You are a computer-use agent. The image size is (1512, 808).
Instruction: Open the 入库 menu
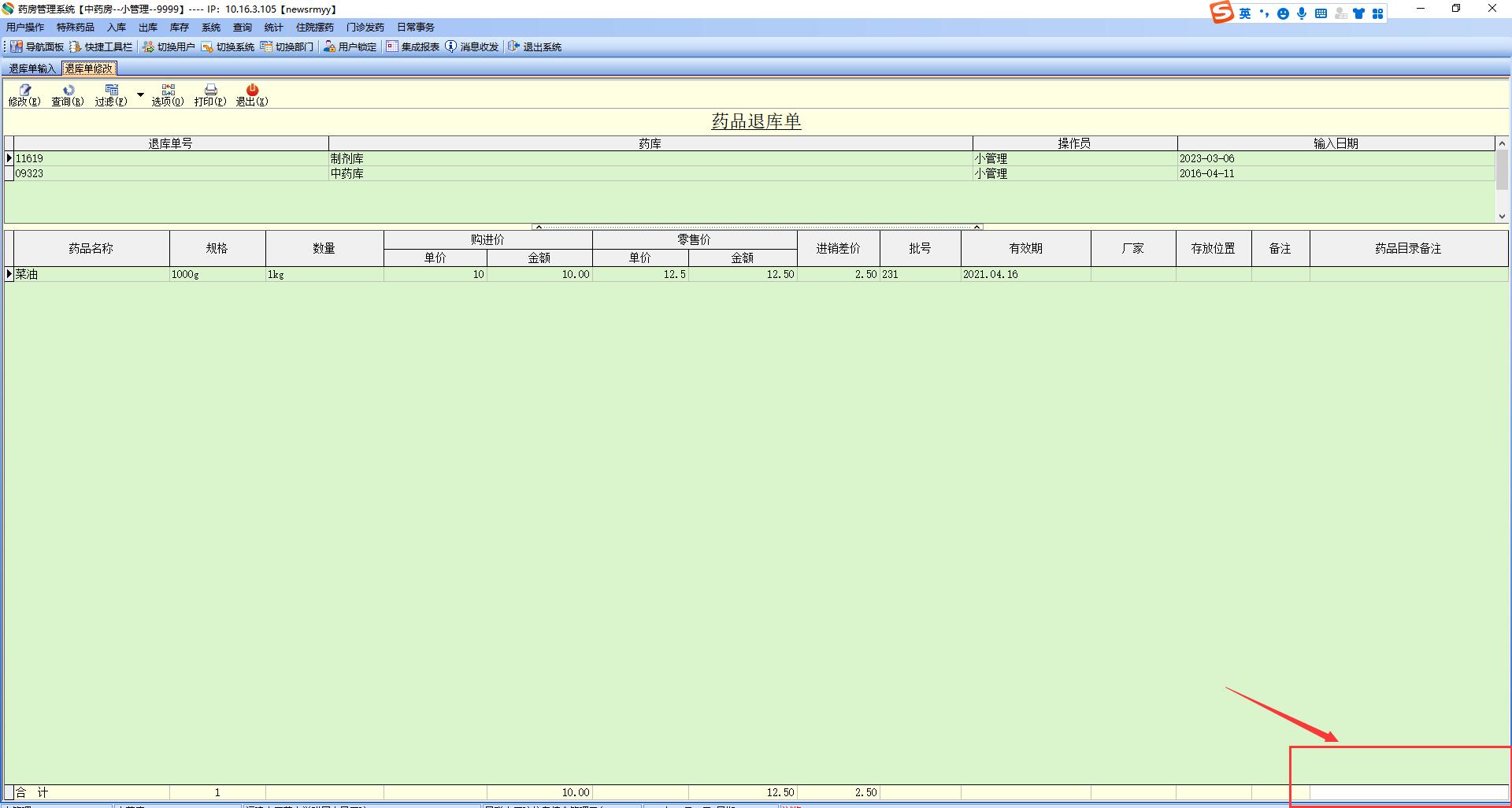tap(117, 28)
